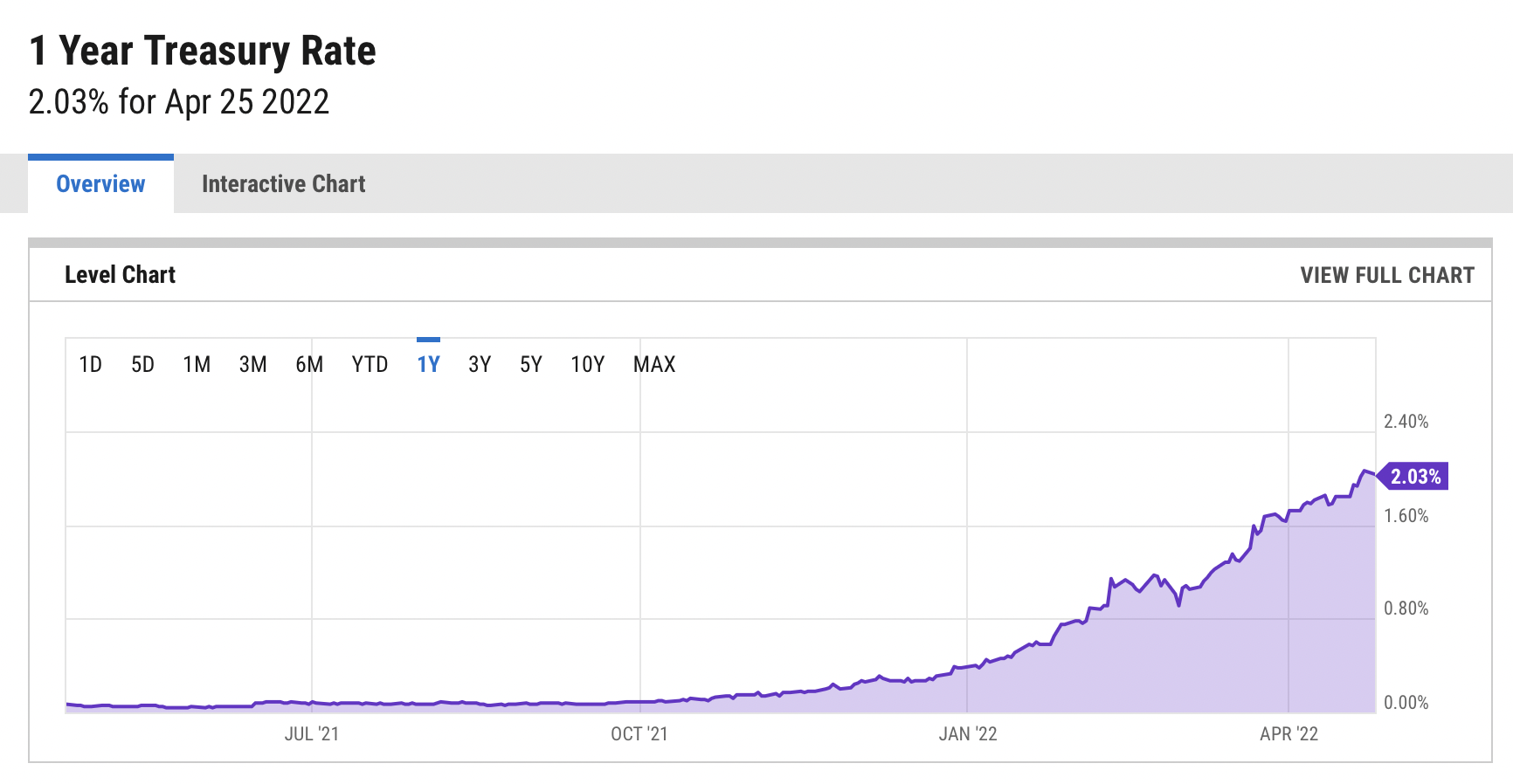Show the 10Y chart range
1513x784 pixels.
pos(588,364)
